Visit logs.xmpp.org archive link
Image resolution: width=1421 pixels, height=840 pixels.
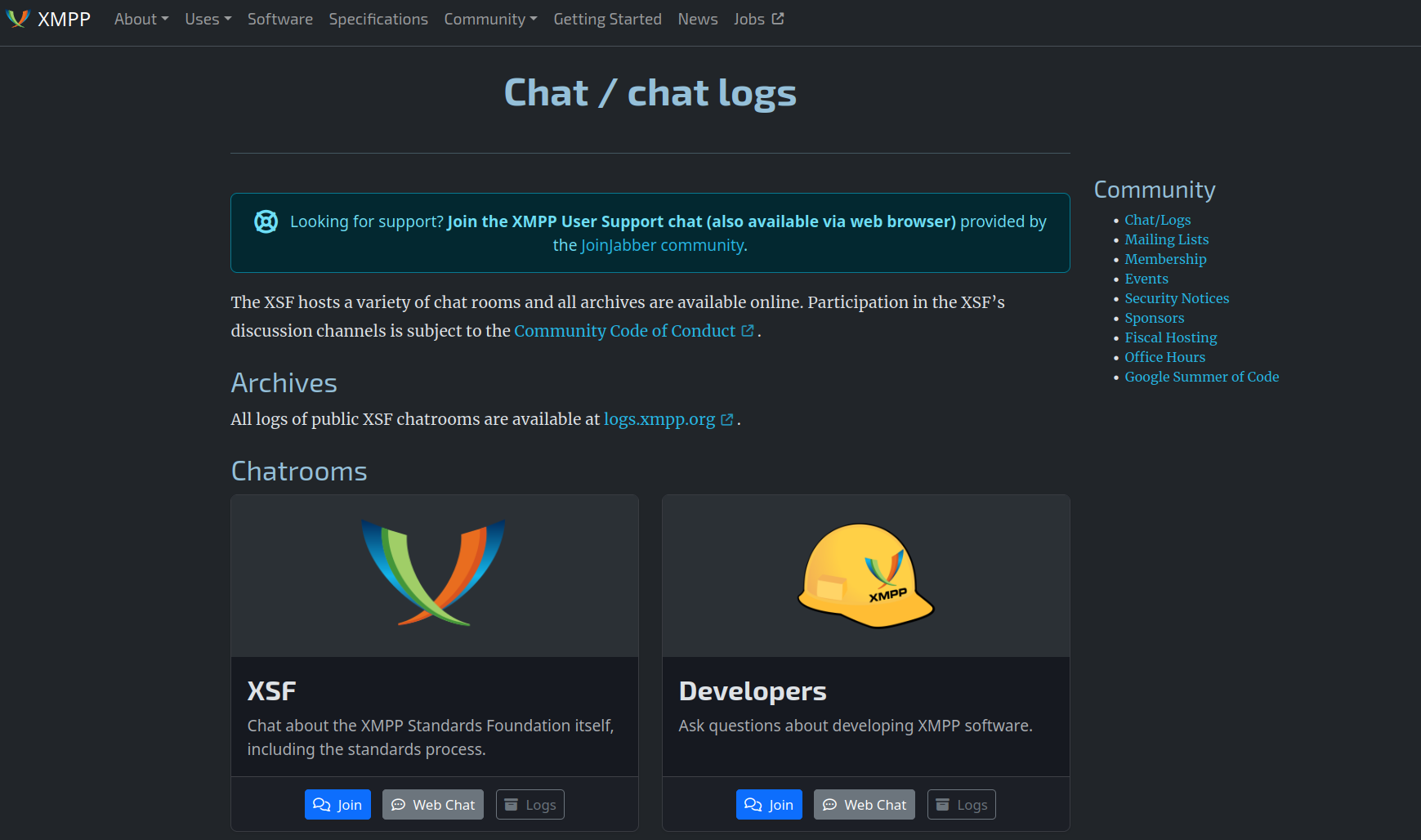click(668, 419)
